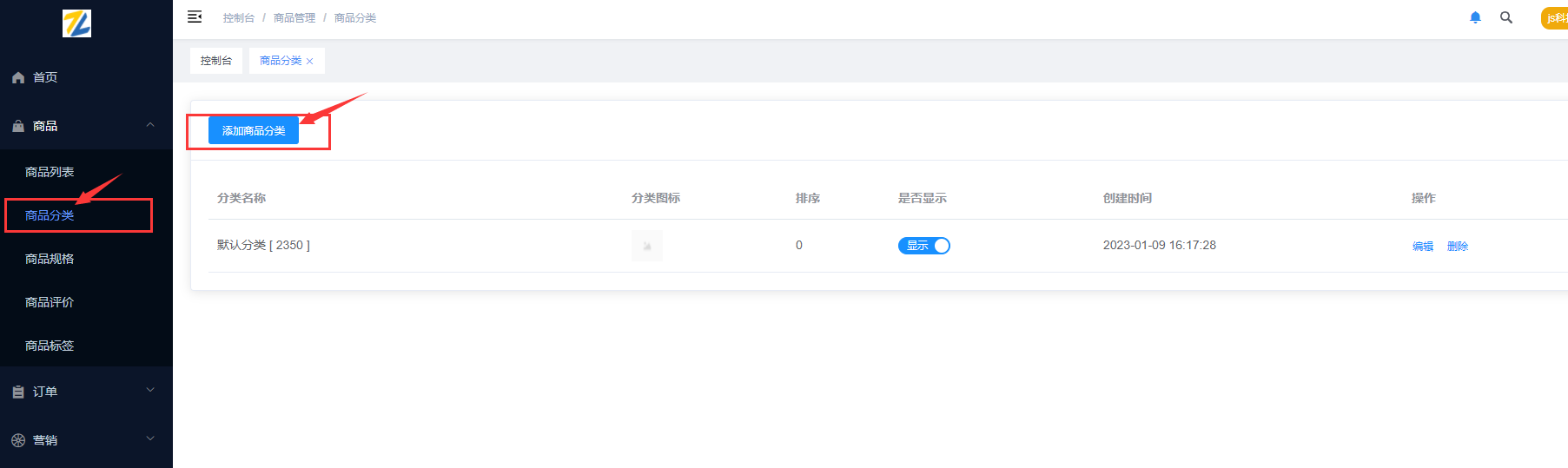Toggle the 显示 switch for 默认分类
The width and height of the screenshot is (1568, 468).
[923, 246]
